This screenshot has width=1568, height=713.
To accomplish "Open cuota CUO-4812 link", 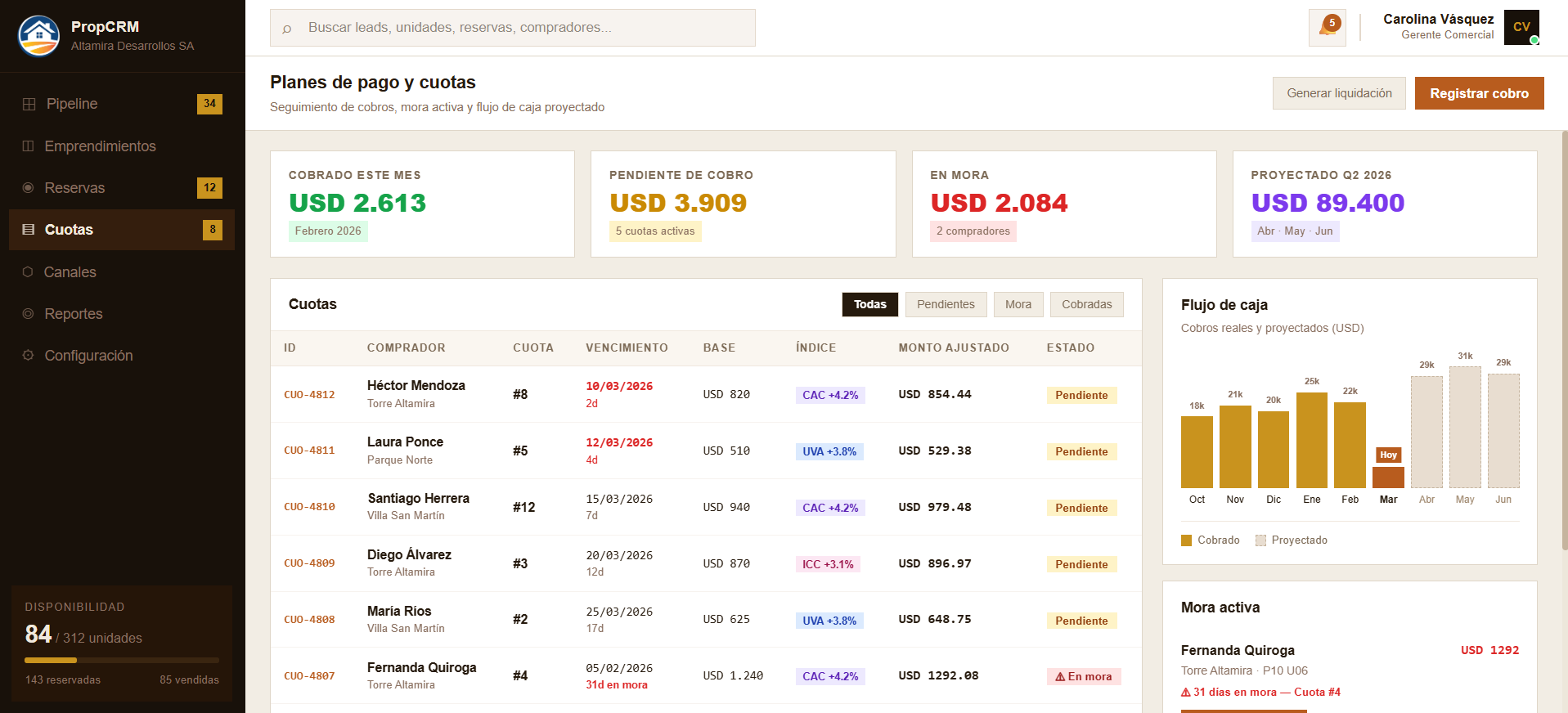I will click(x=309, y=394).
